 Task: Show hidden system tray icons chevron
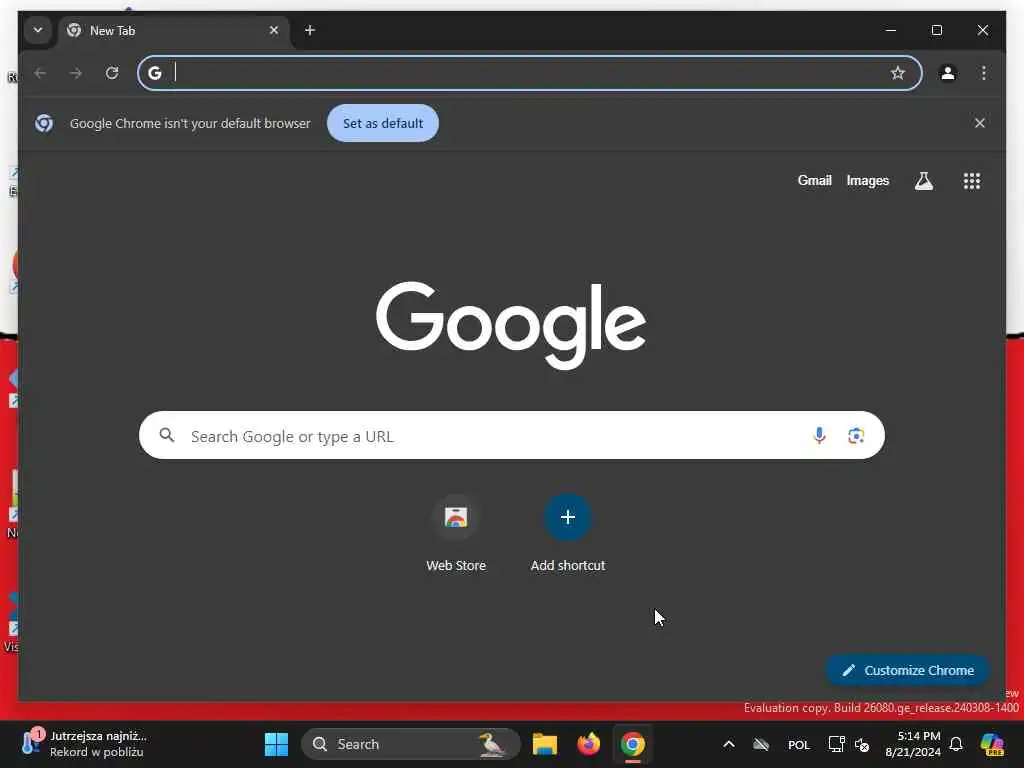click(729, 744)
